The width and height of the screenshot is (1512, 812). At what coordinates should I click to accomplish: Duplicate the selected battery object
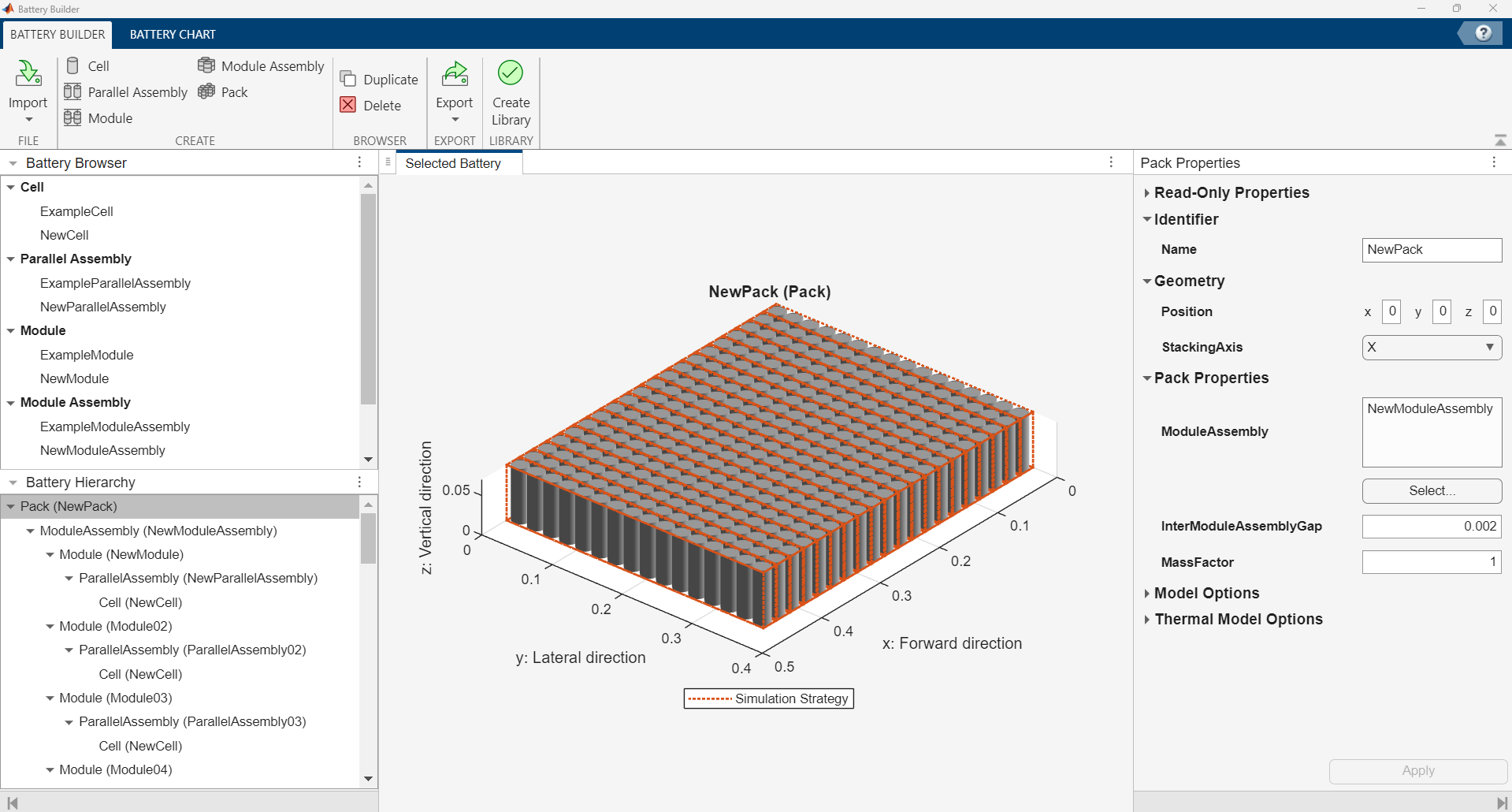coord(380,80)
